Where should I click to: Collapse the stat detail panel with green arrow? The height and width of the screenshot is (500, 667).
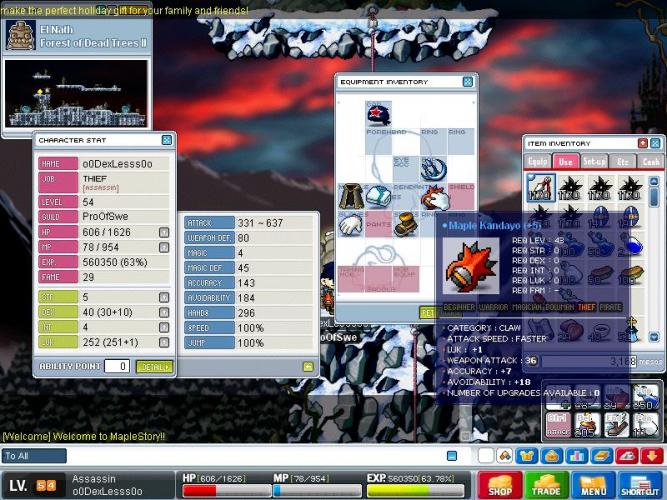point(308,366)
